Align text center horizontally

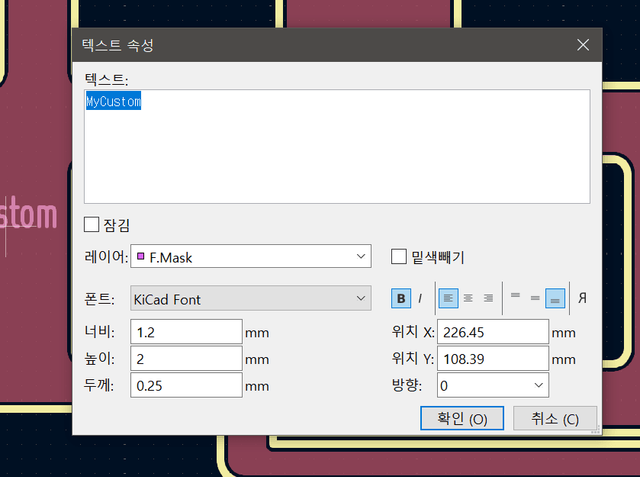pos(468,298)
